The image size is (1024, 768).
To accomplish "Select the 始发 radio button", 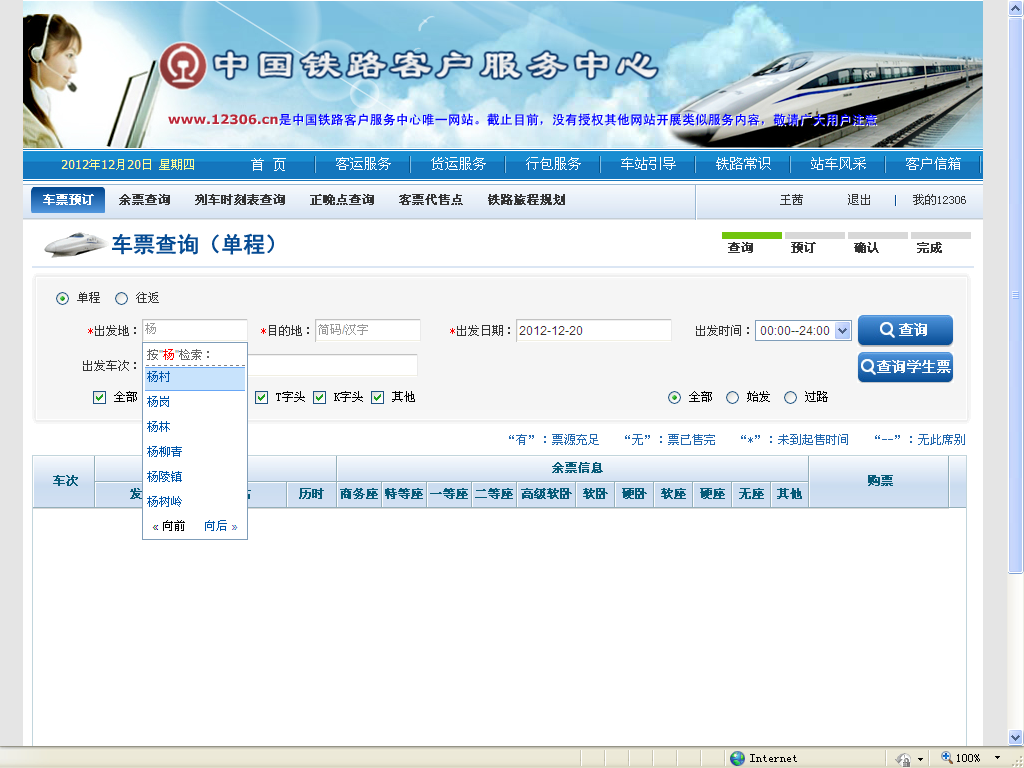I will pos(733,397).
